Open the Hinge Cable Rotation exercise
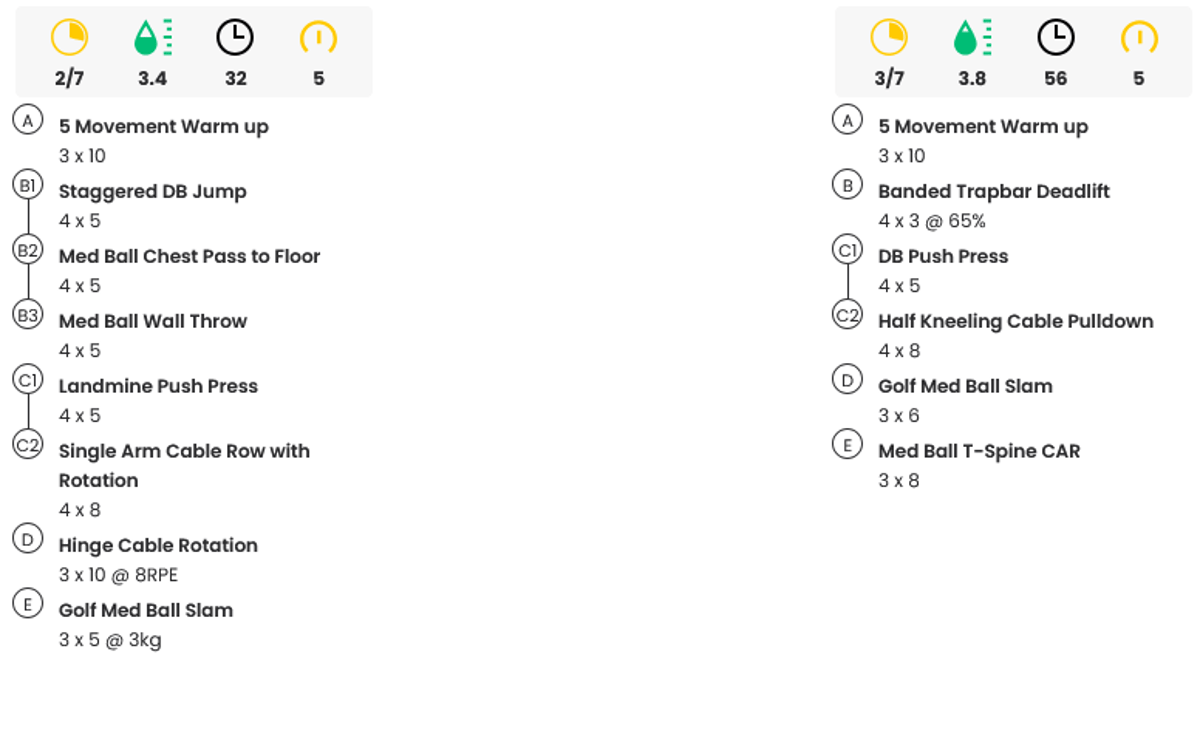The height and width of the screenshot is (742, 1200). [x=158, y=546]
